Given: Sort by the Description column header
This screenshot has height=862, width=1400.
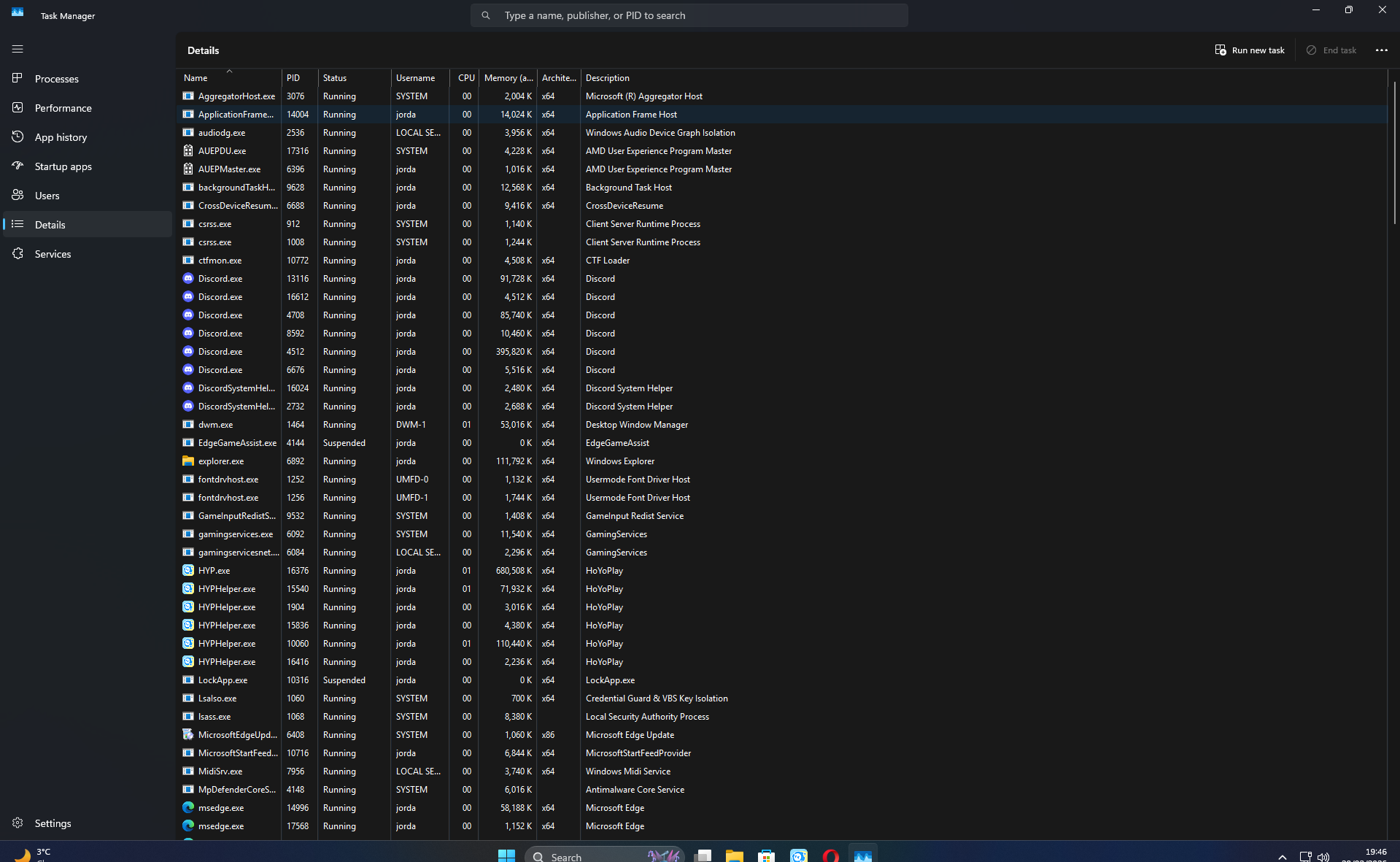Looking at the screenshot, I should coord(984,78).
